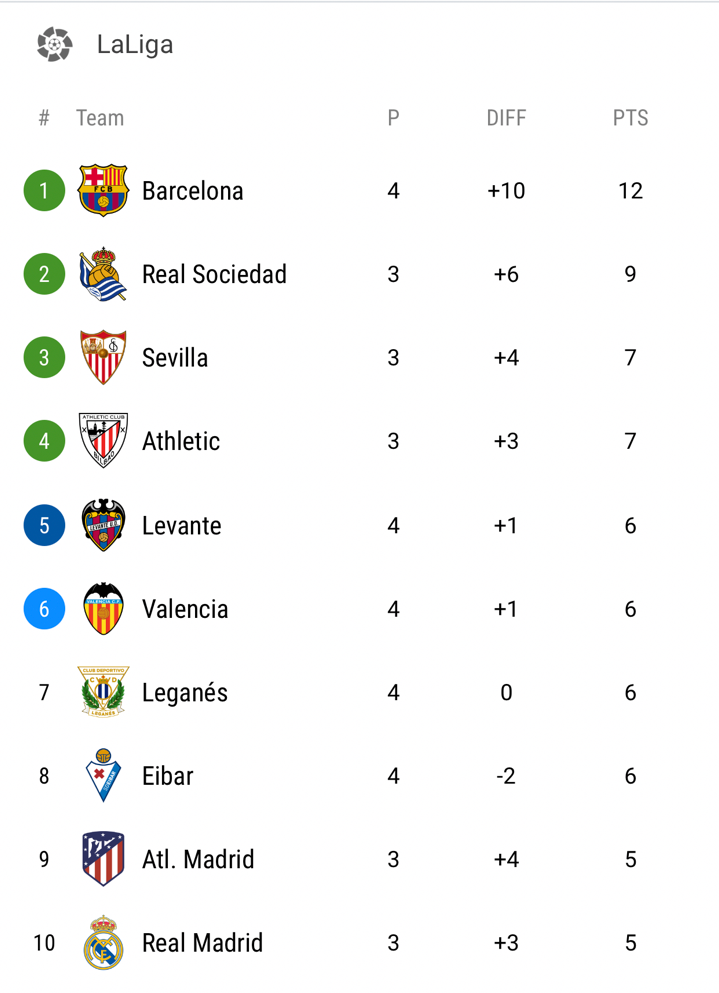
Task: Sort table by DIFF column header
Action: coord(506,118)
